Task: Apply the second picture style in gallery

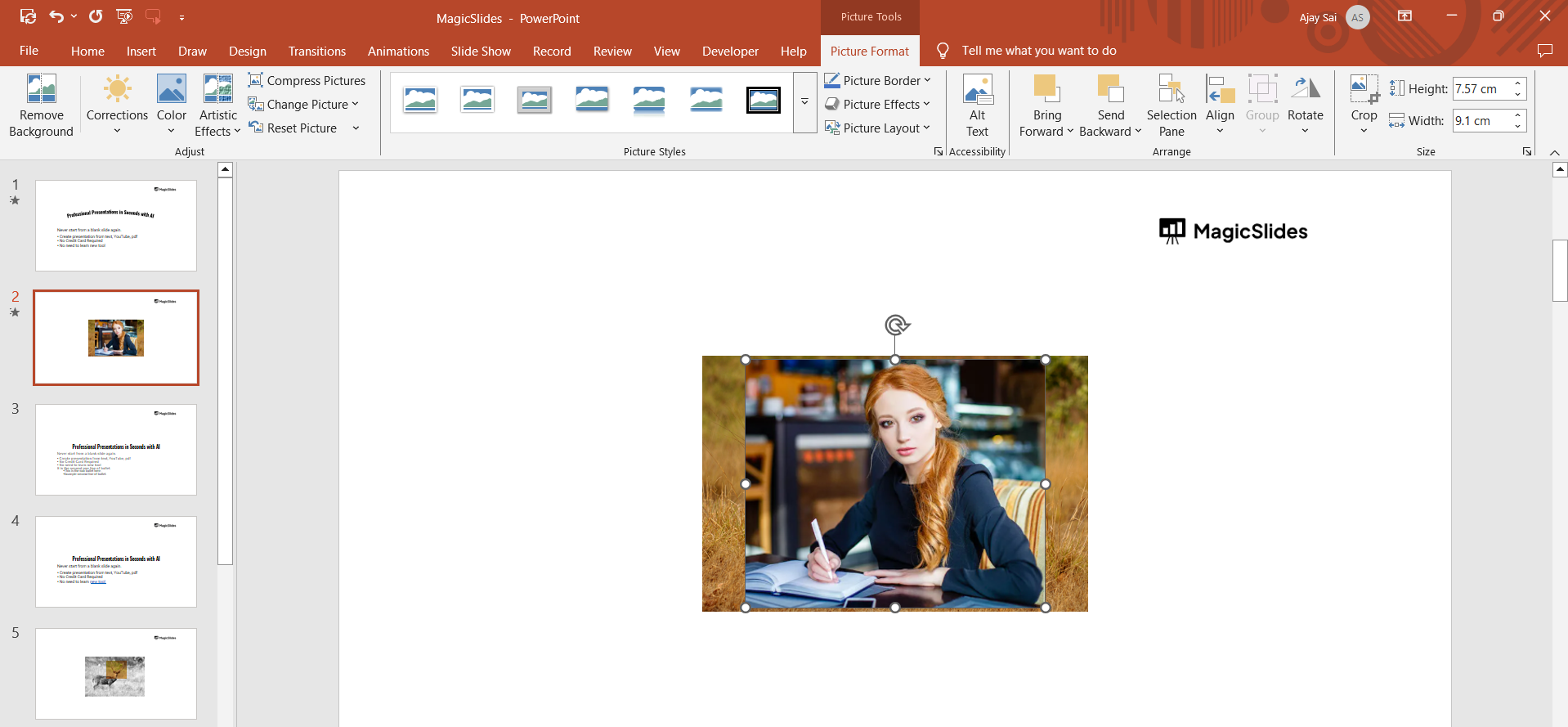Action: coord(477,101)
